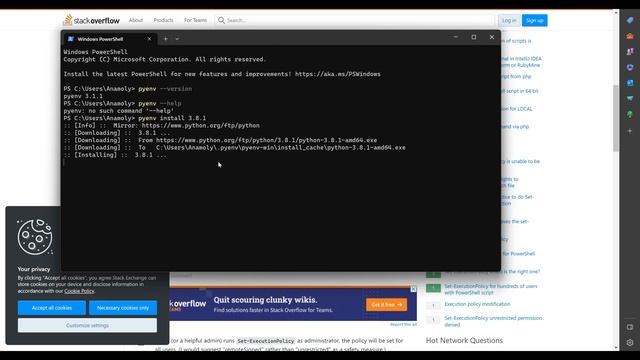Click the 'Hot Network Questions' heading
This screenshot has height=360, width=640.
point(464,340)
